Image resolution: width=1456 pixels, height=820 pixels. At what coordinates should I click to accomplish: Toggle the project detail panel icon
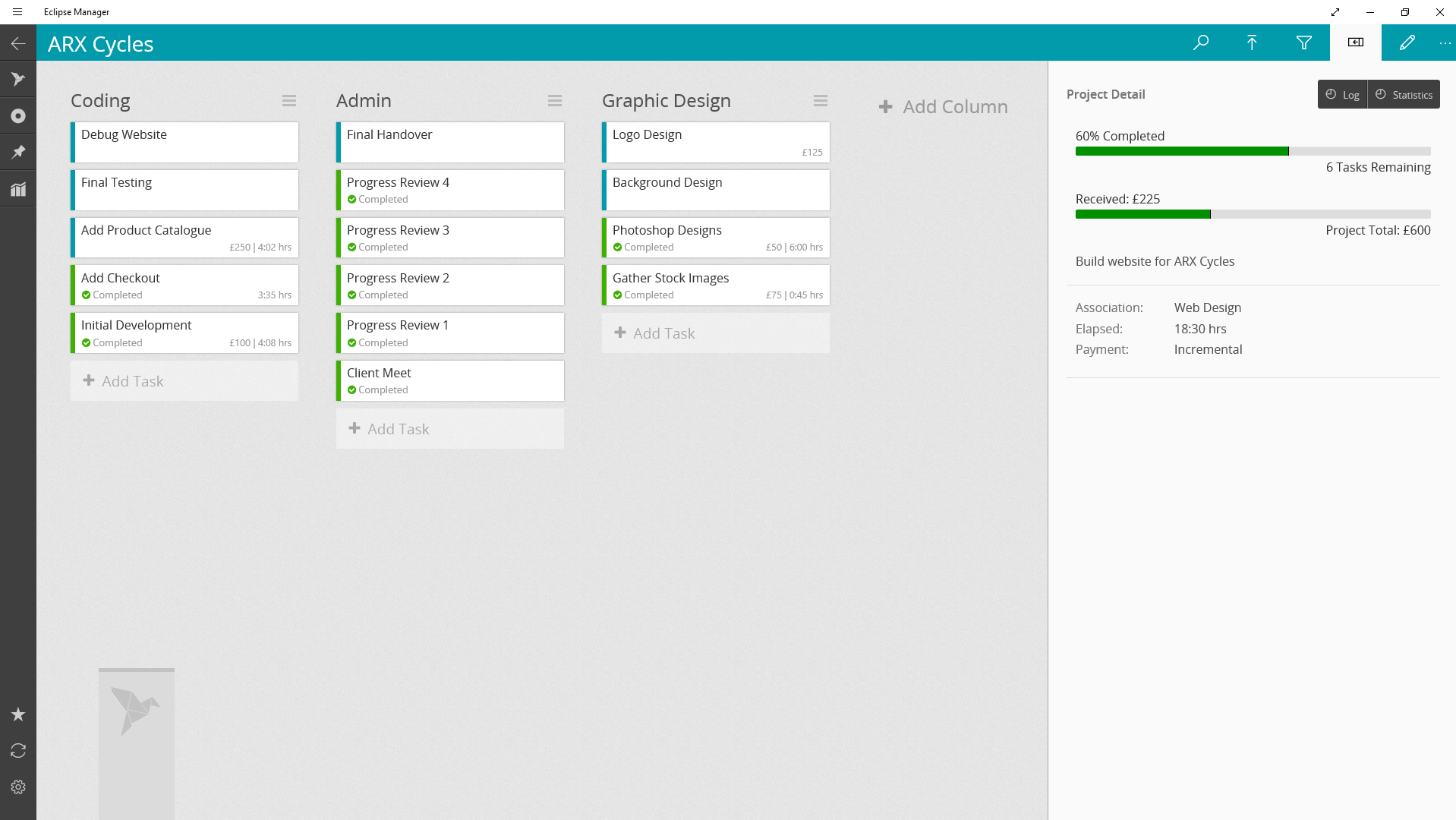[1355, 43]
